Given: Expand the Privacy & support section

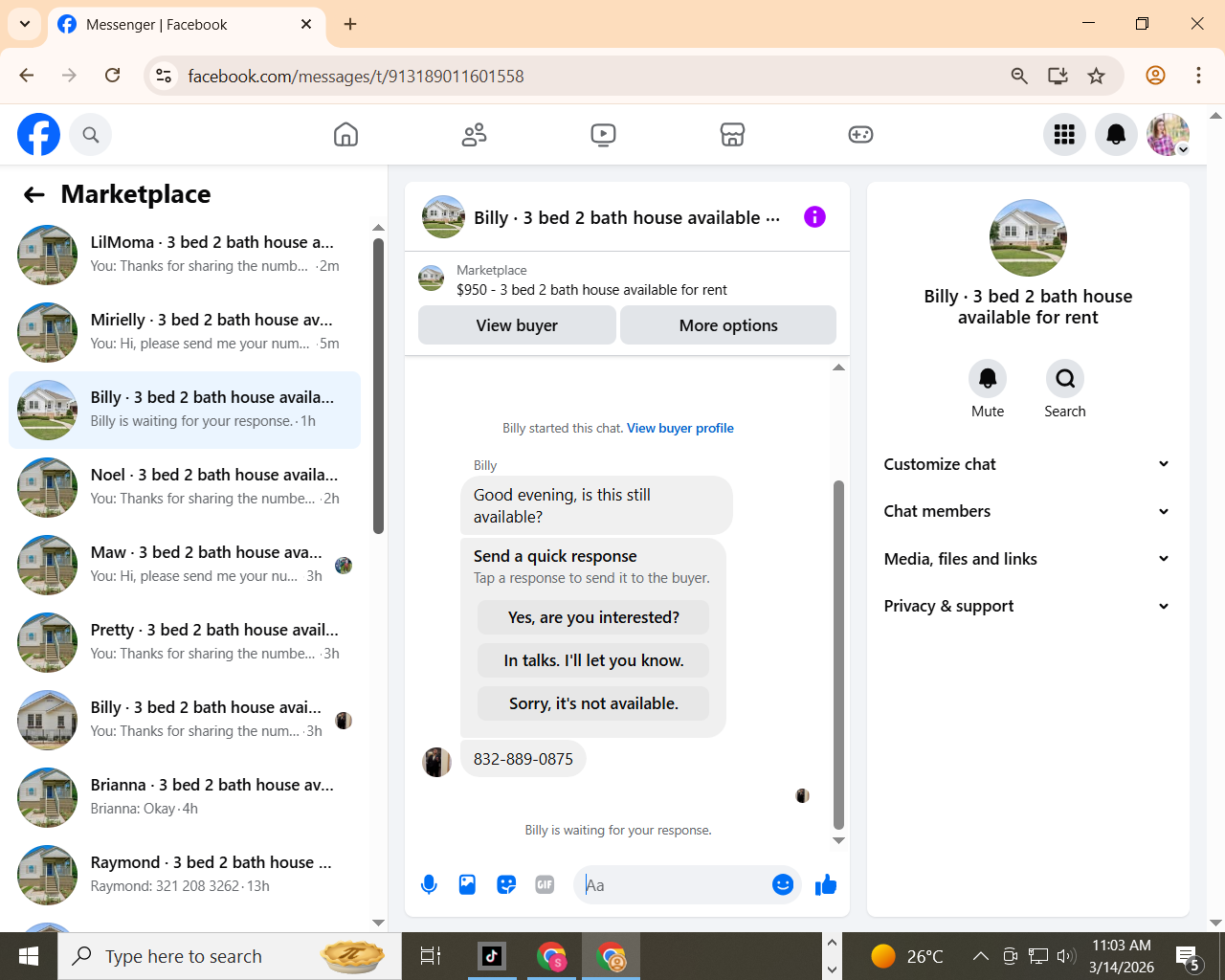Looking at the screenshot, I should [1028, 606].
